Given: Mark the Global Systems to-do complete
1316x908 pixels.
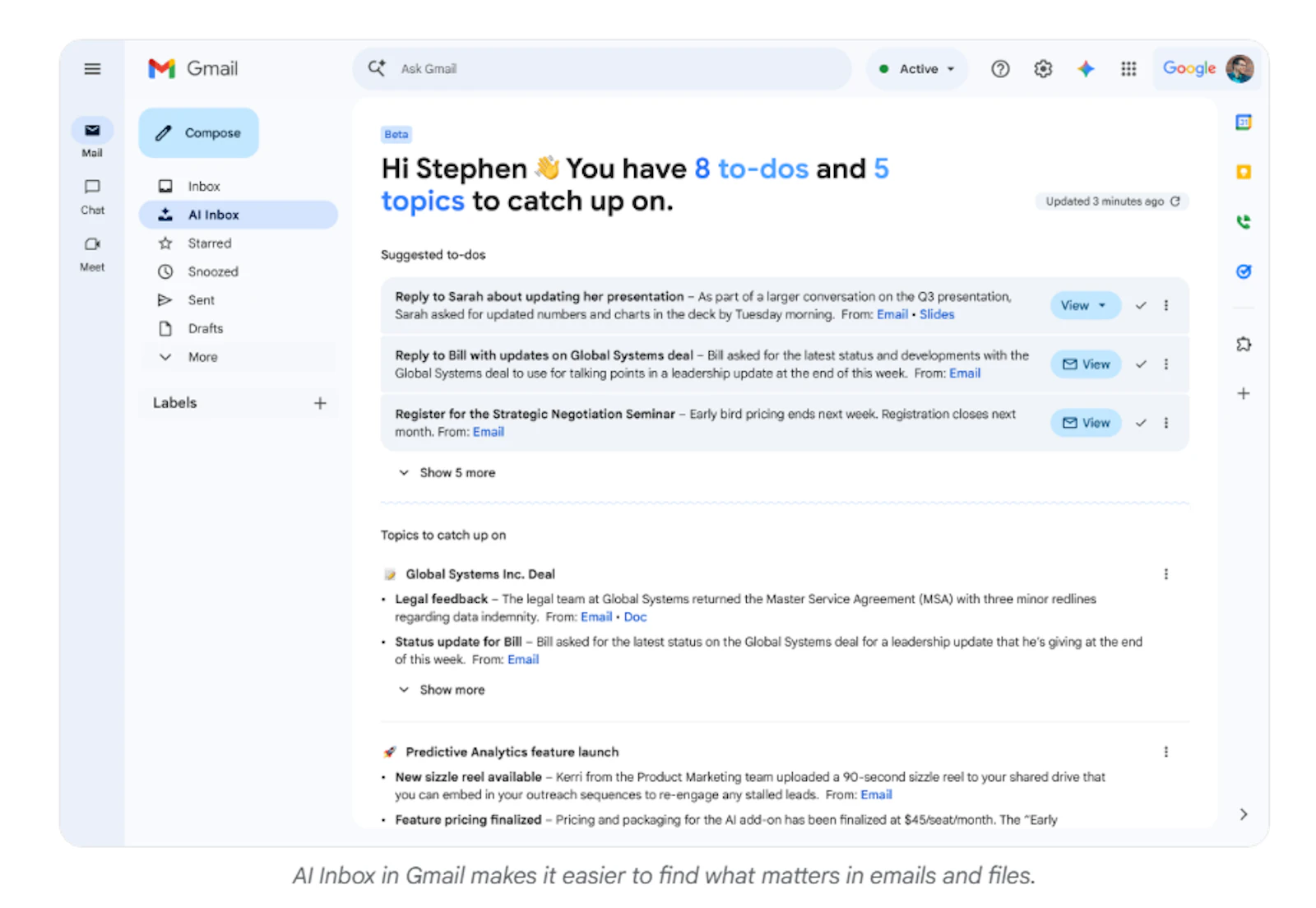Looking at the screenshot, I should [1141, 364].
